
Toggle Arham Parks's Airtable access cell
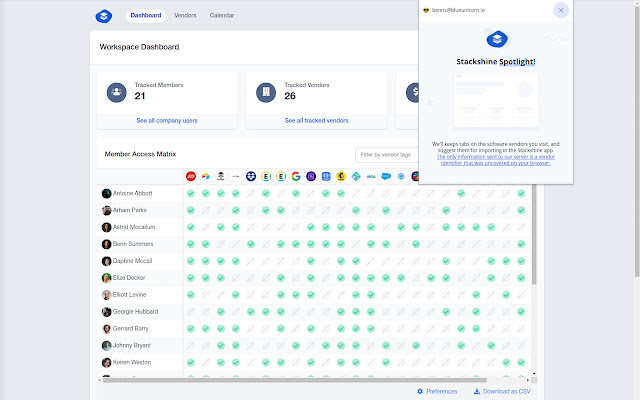(206, 210)
